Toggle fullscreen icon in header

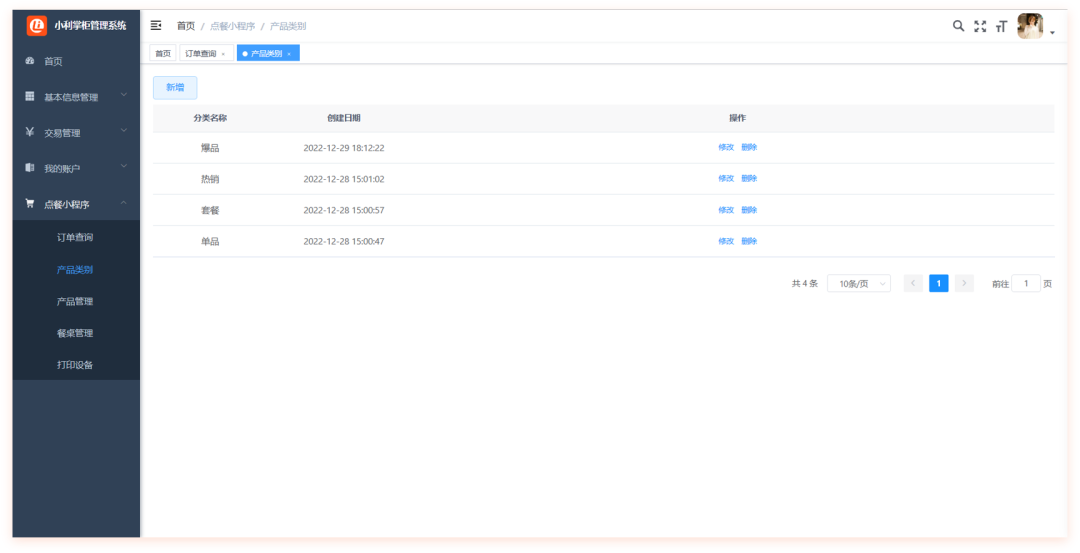980,26
